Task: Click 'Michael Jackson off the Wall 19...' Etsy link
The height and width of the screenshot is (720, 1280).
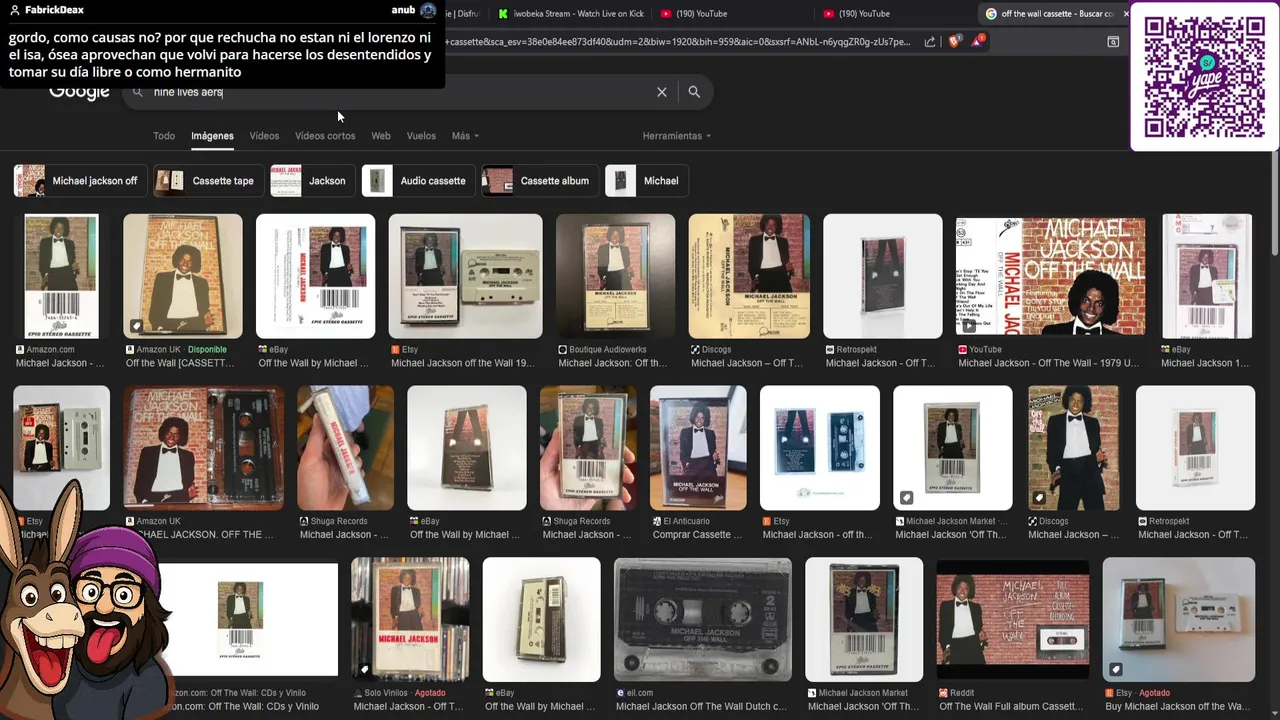Action: pos(465,363)
